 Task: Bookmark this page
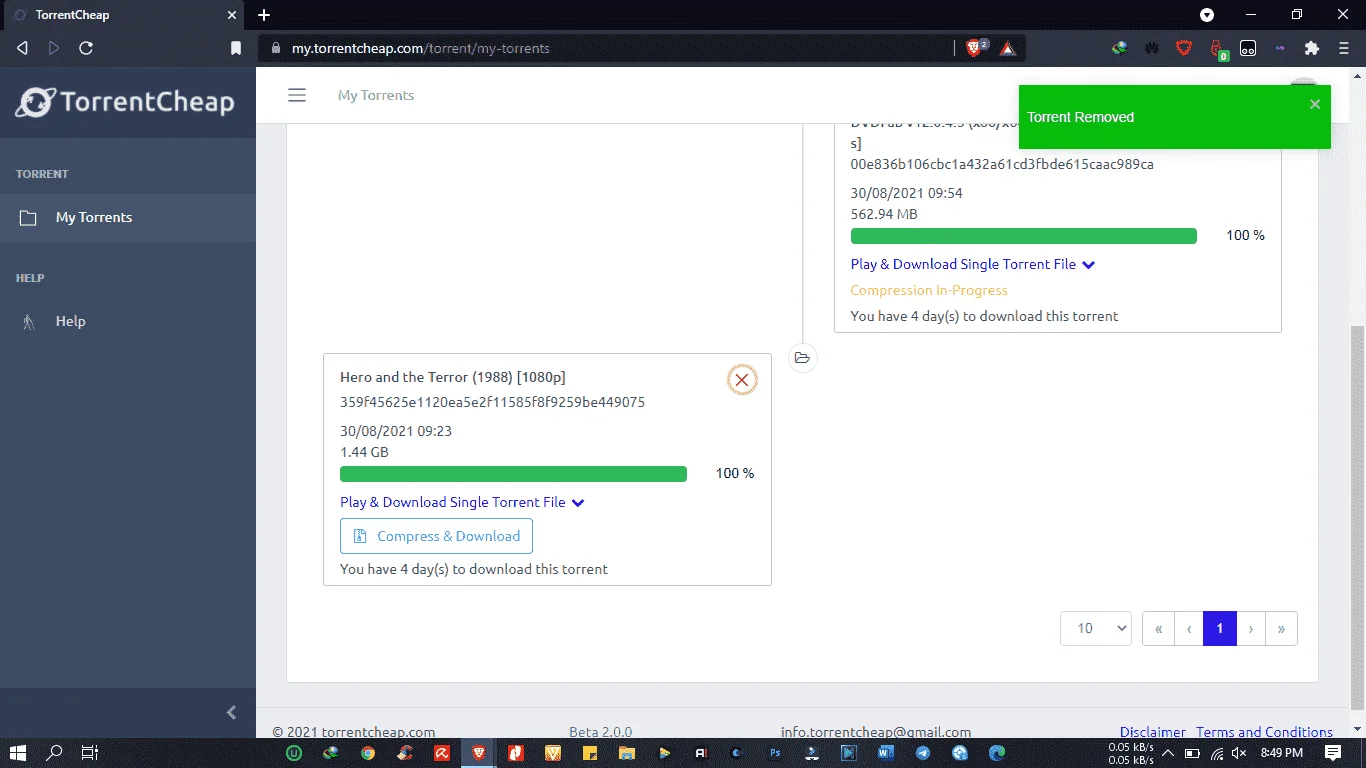pyautogui.click(x=236, y=48)
